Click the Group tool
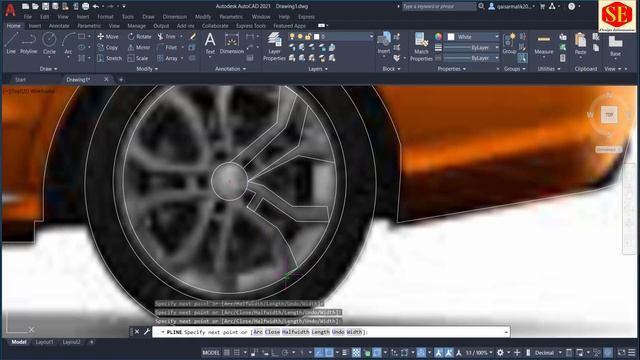Image resolution: width=640 pixels, height=360 pixels. click(509, 43)
